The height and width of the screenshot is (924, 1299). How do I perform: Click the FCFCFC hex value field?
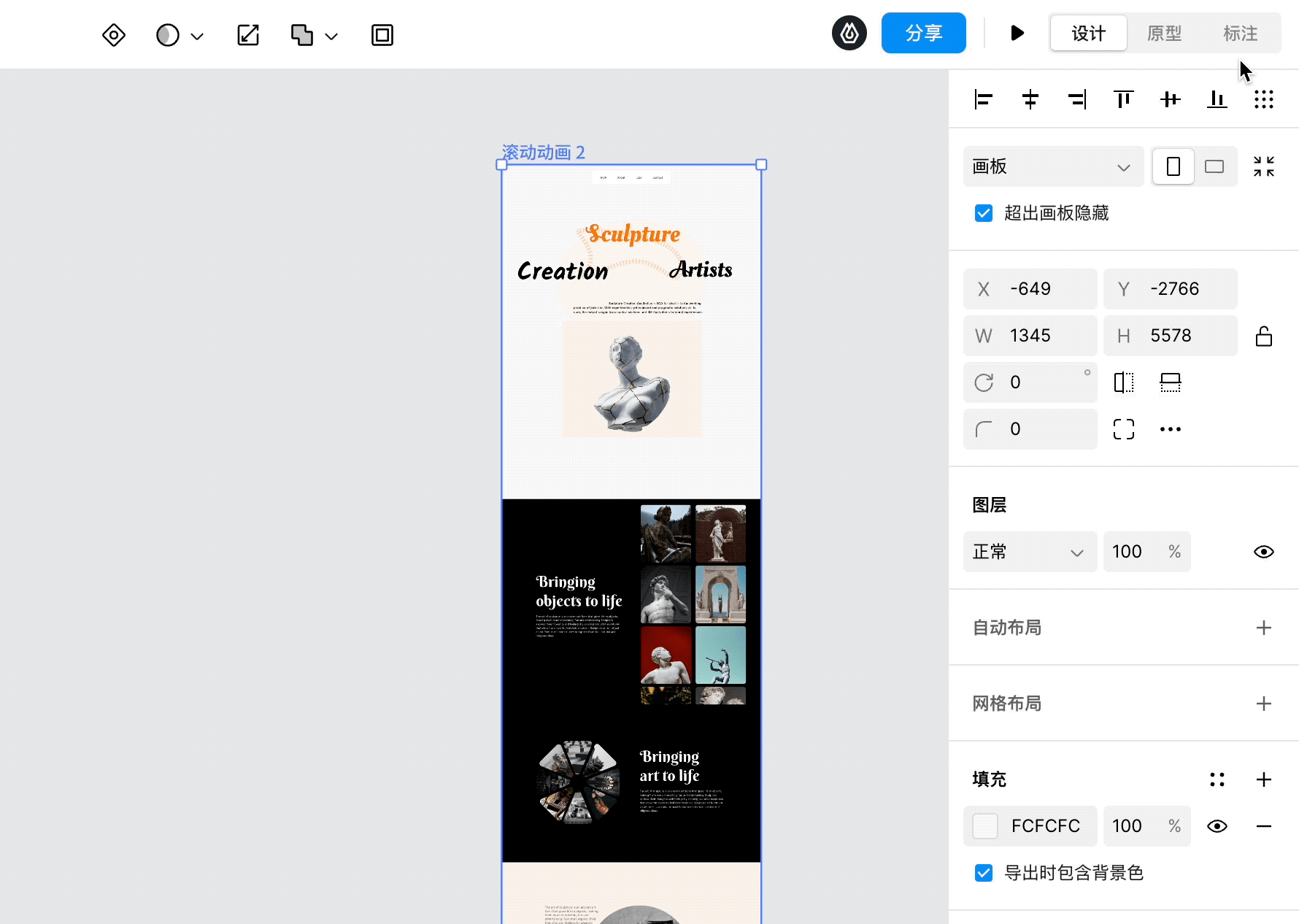pyautogui.click(x=1046, y=826)
